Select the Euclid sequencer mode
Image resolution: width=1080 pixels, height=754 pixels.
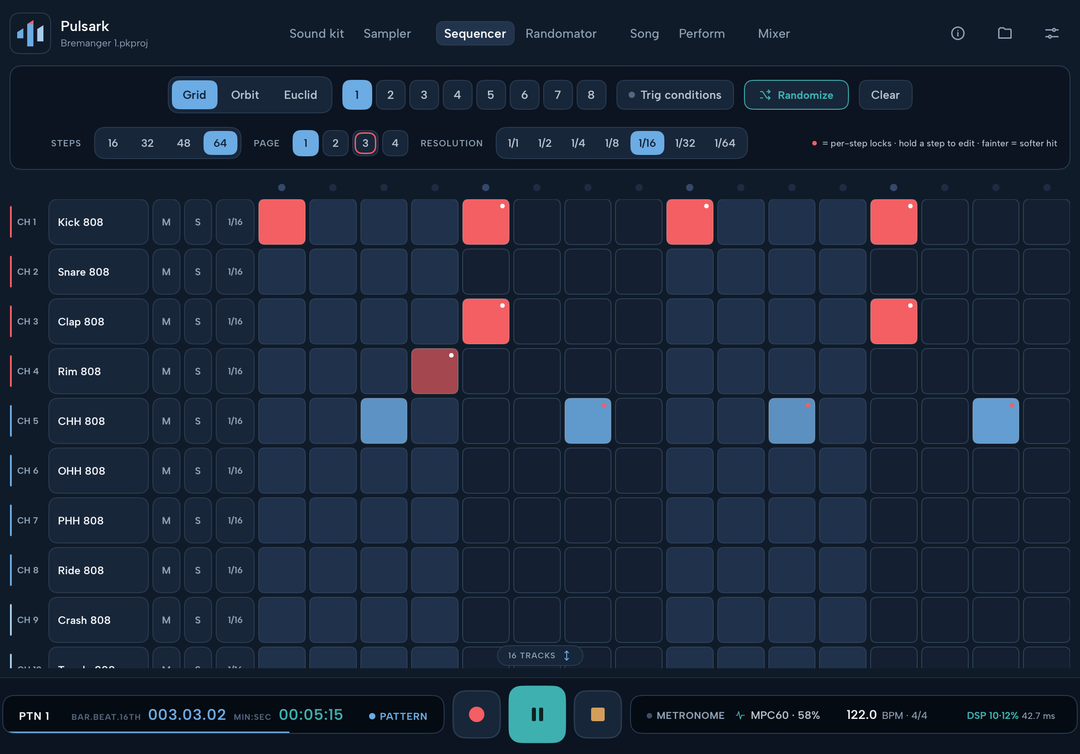300,95
